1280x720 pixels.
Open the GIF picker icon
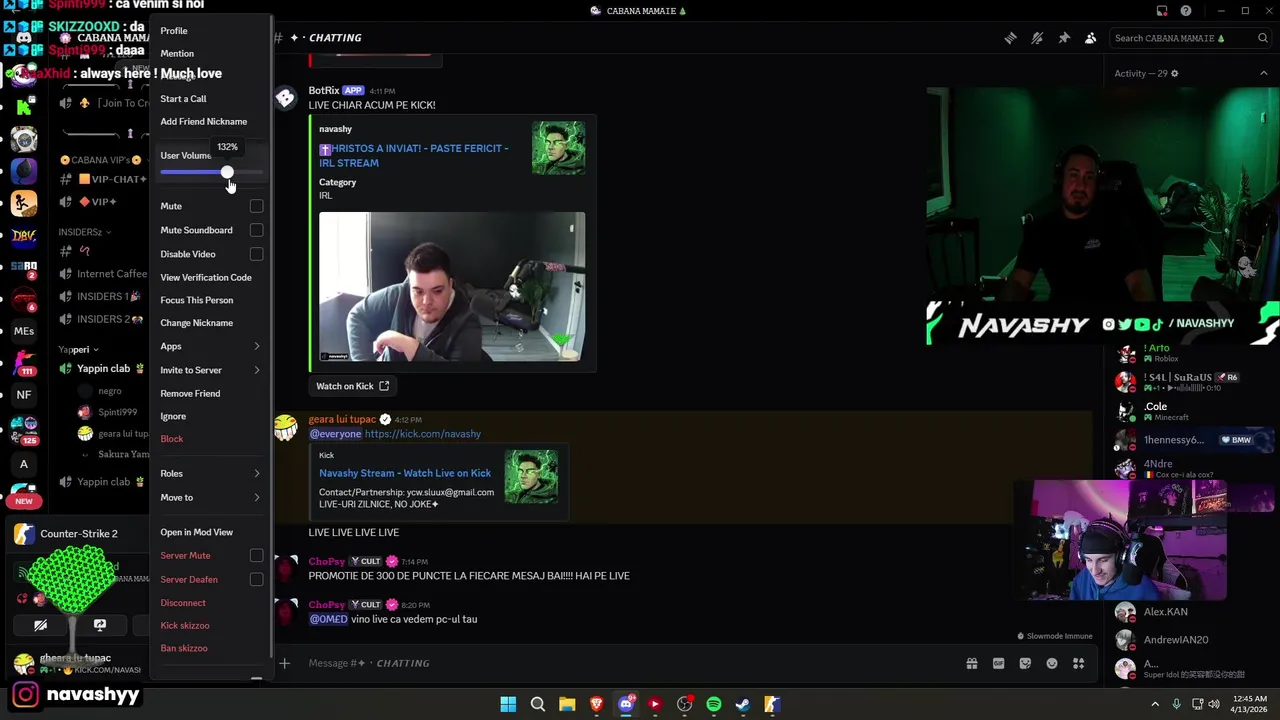coord(998,663)
